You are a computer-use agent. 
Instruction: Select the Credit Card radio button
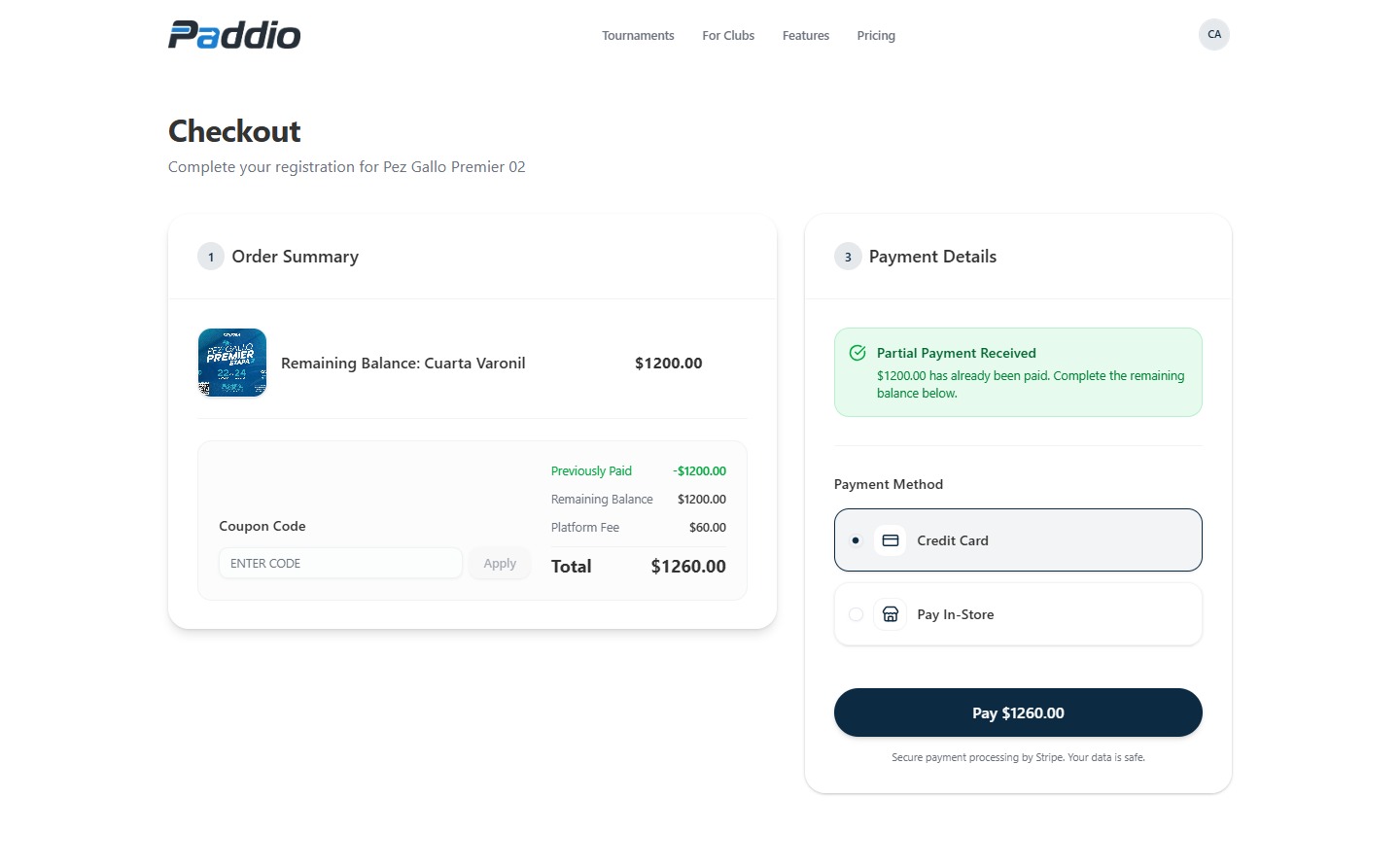[856, 540]
